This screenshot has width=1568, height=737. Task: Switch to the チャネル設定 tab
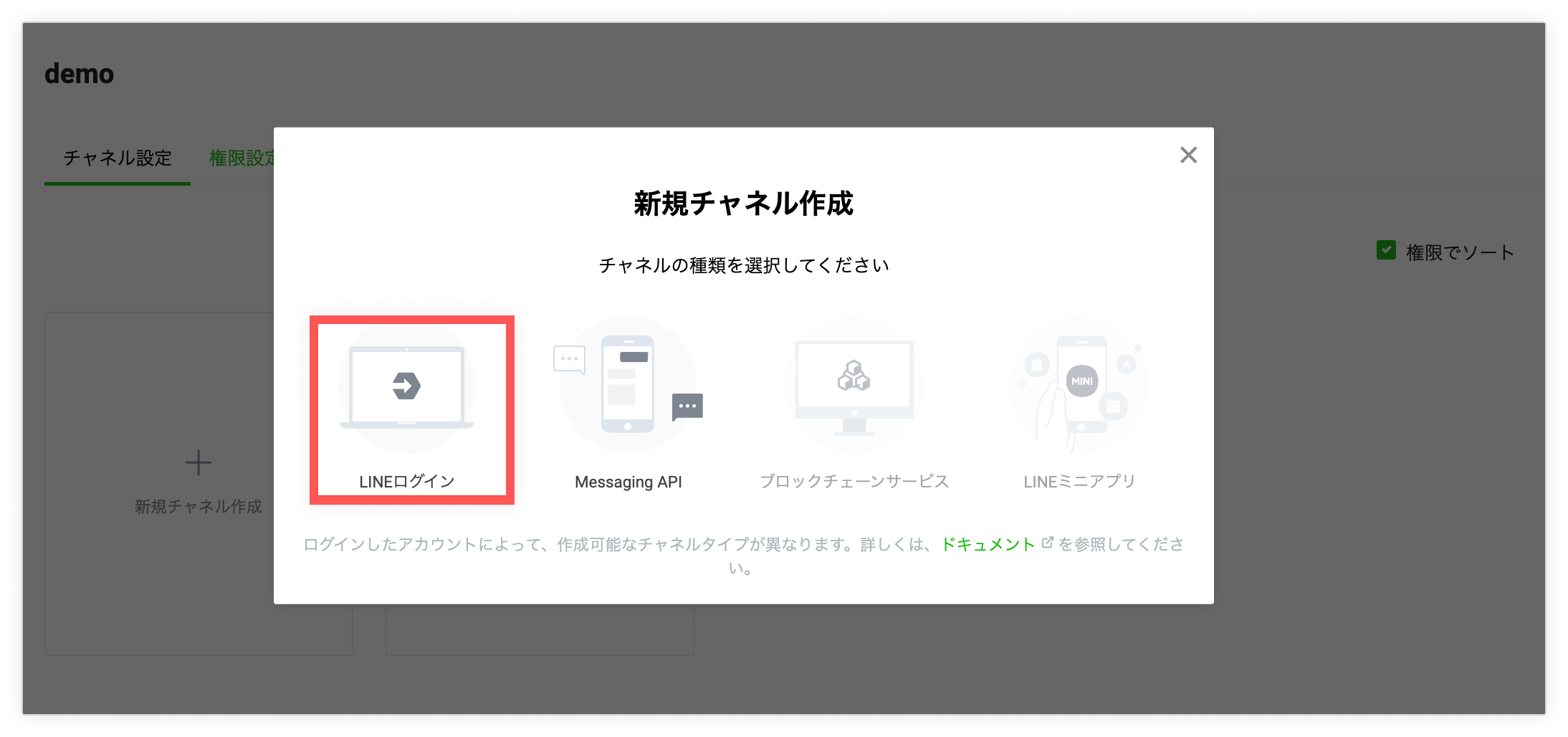click(118, 158)
